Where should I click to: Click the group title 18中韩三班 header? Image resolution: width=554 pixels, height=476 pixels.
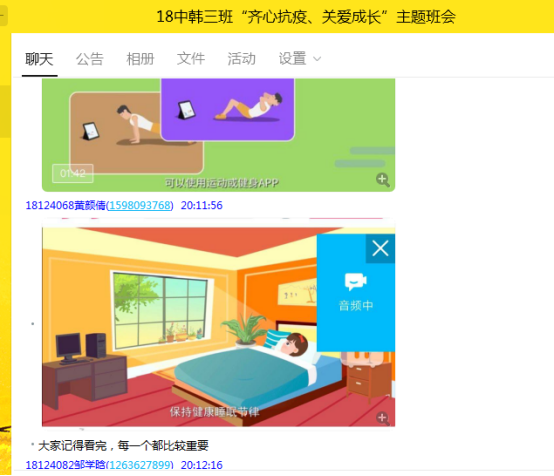pyautogui.click(x=306, y=17)
